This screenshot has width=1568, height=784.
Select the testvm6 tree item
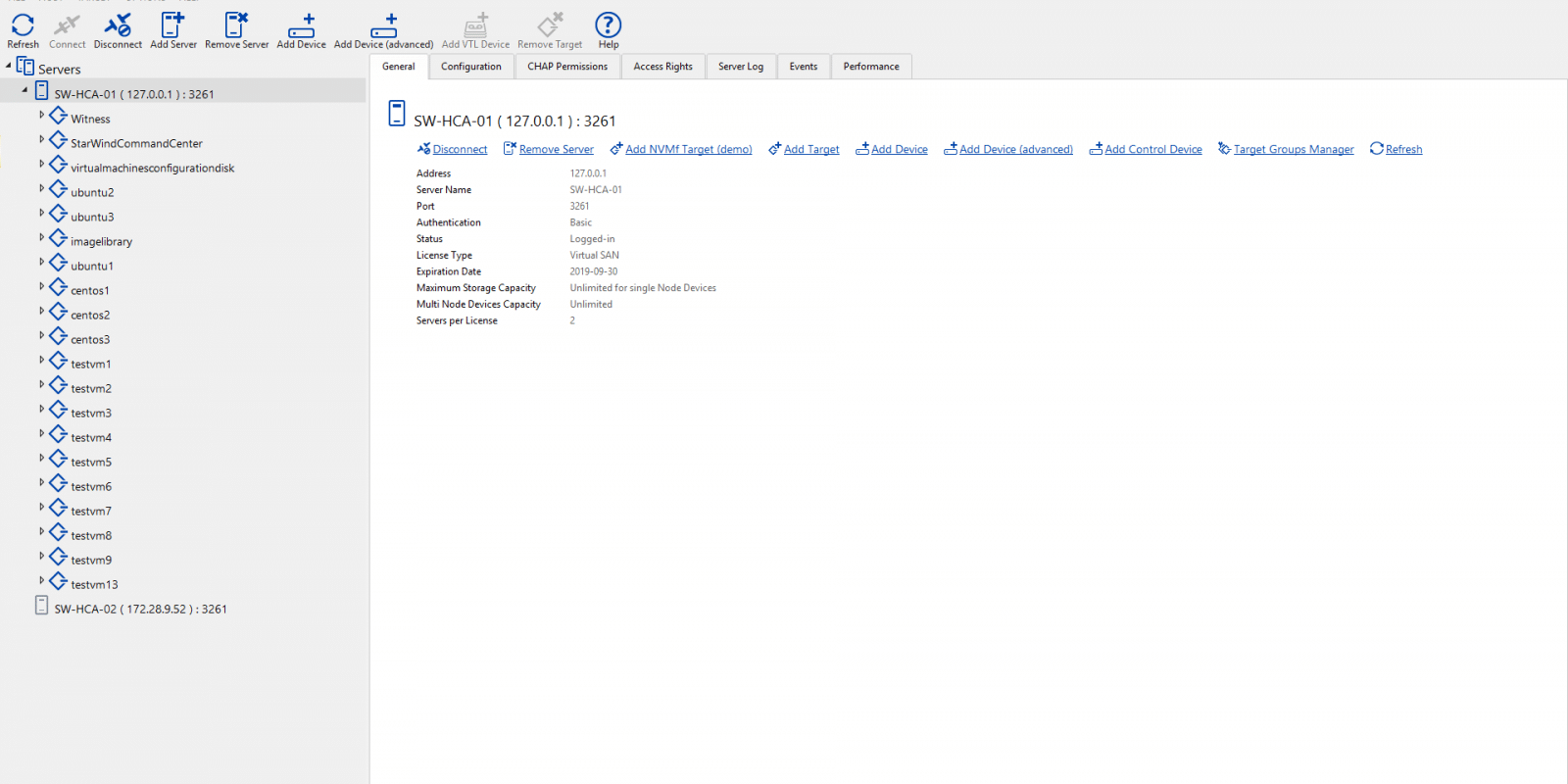(x=91, y=487)
